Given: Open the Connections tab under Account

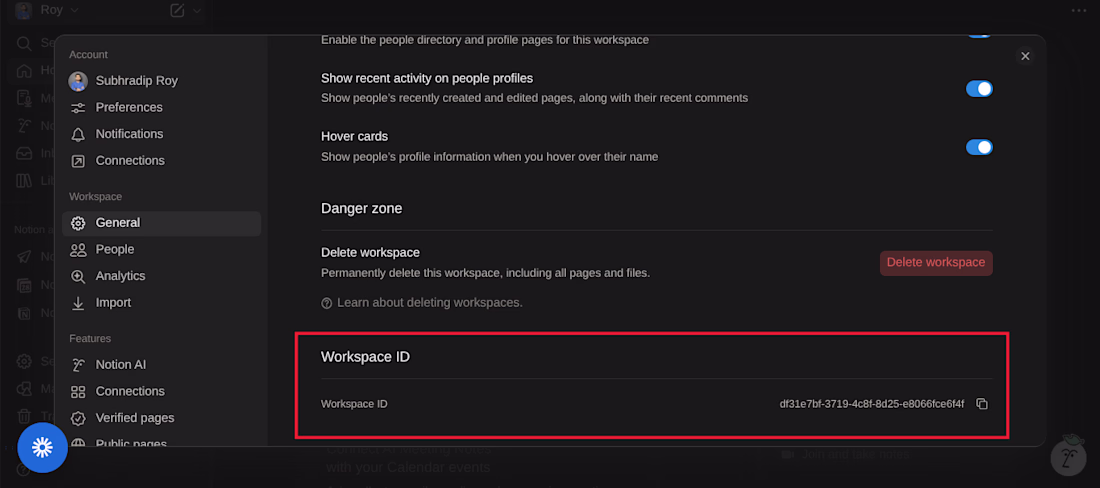Looking at the screenshot, I should [x=130, y=161].
